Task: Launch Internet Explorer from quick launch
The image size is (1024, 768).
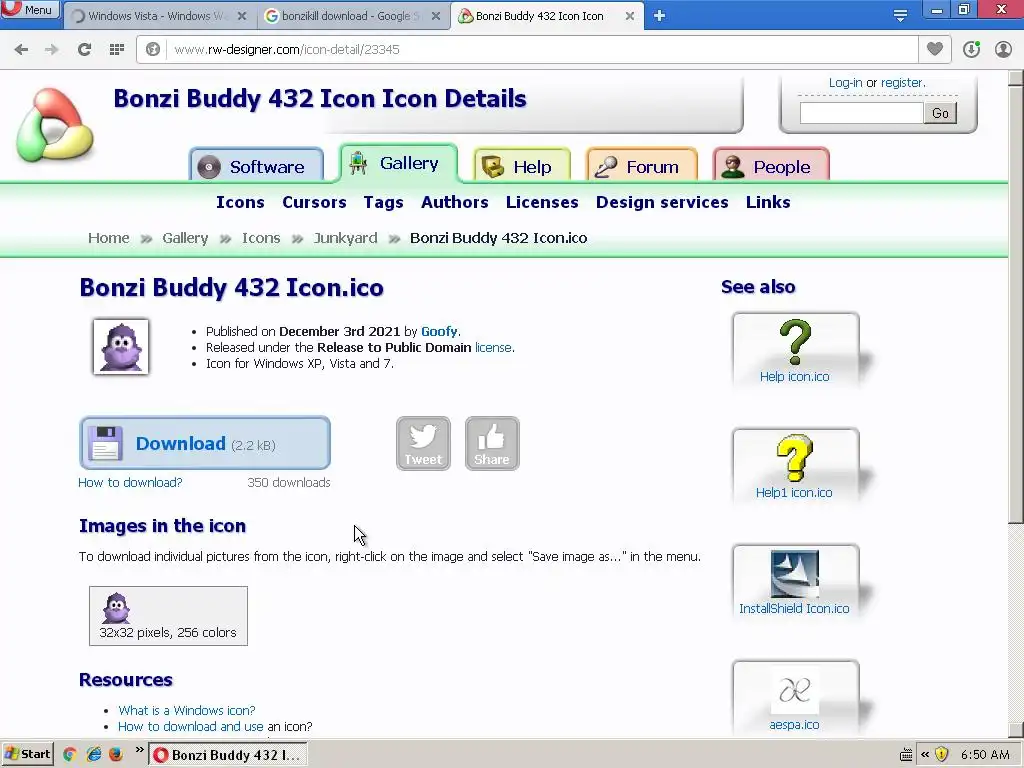Action: pos(93,754)
